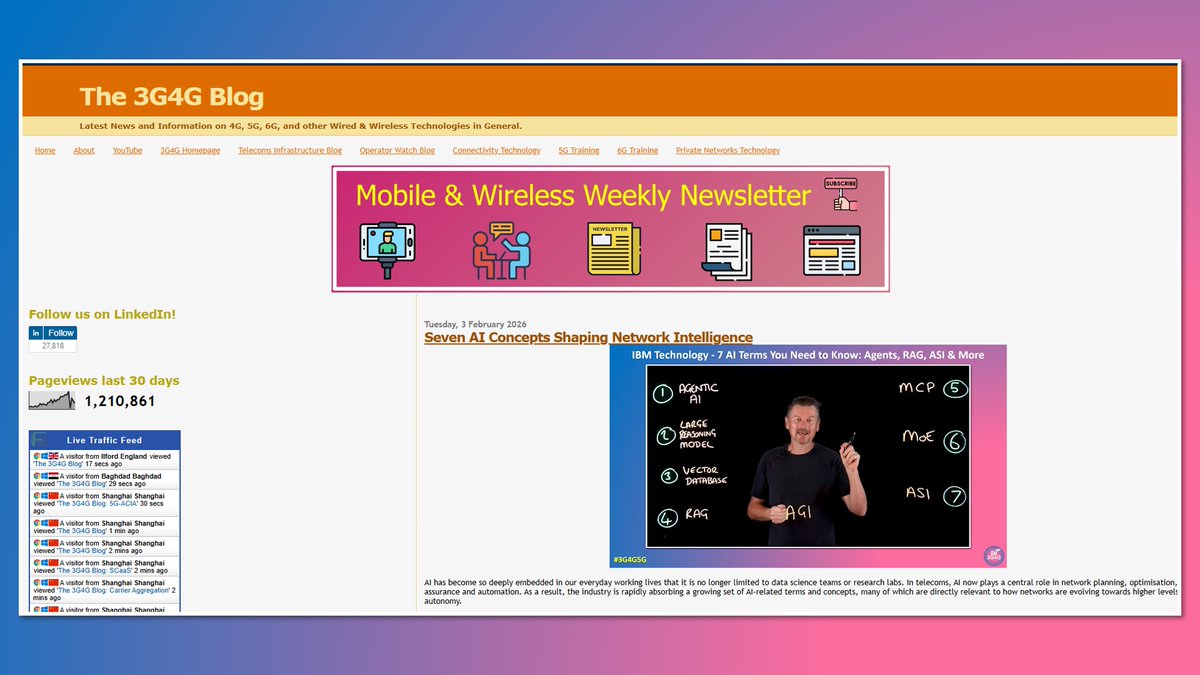Viewport: 1200px width, 675px height.
Task: Open Telecoms Infrastructure Blog menu link
Action: point(290,150)
